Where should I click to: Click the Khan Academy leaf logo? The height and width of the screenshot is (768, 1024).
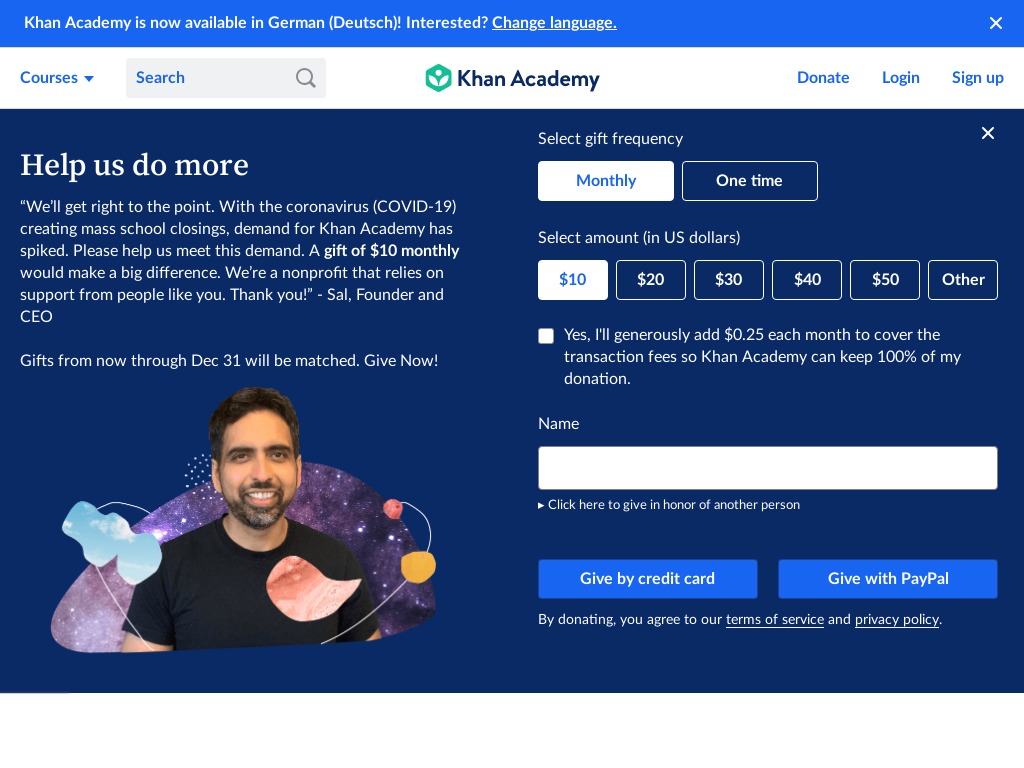pyautogui.click(x=438, y=78)
